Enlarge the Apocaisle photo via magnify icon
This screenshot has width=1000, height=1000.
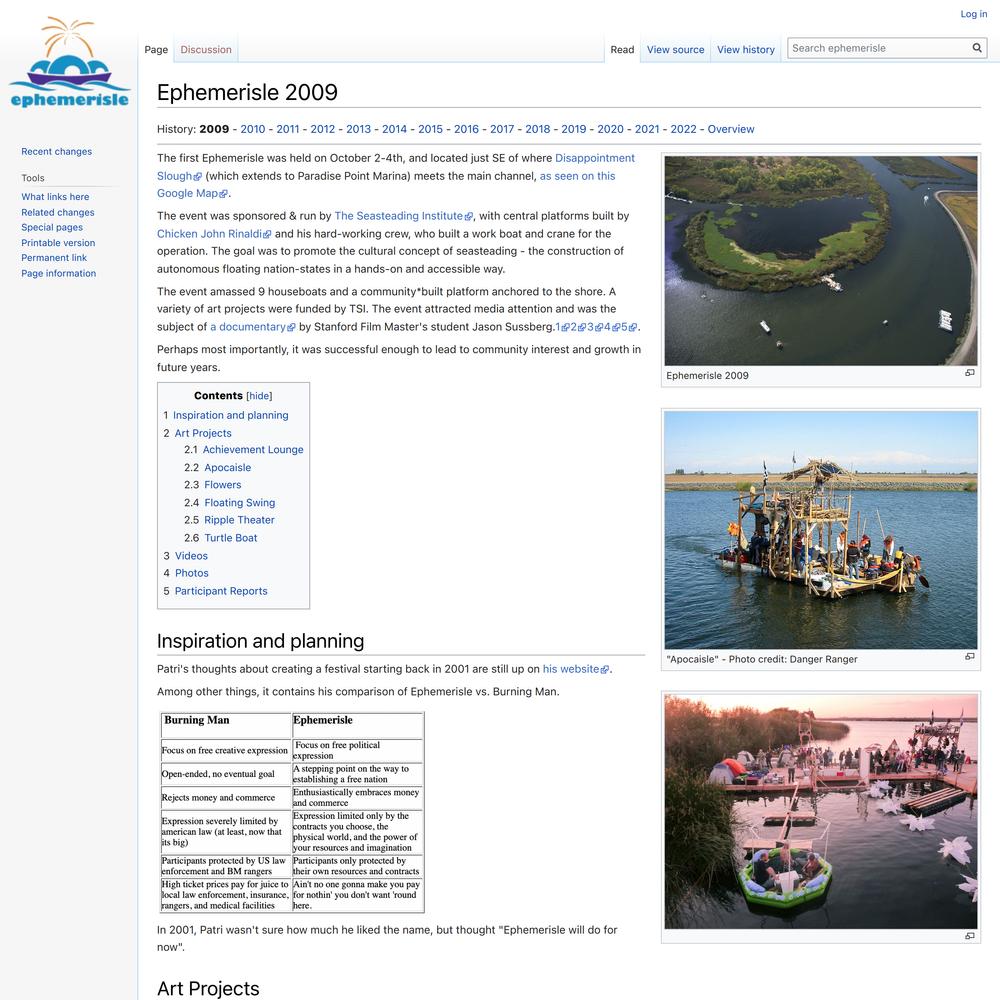pyautogui.click(x=969, y=656)
